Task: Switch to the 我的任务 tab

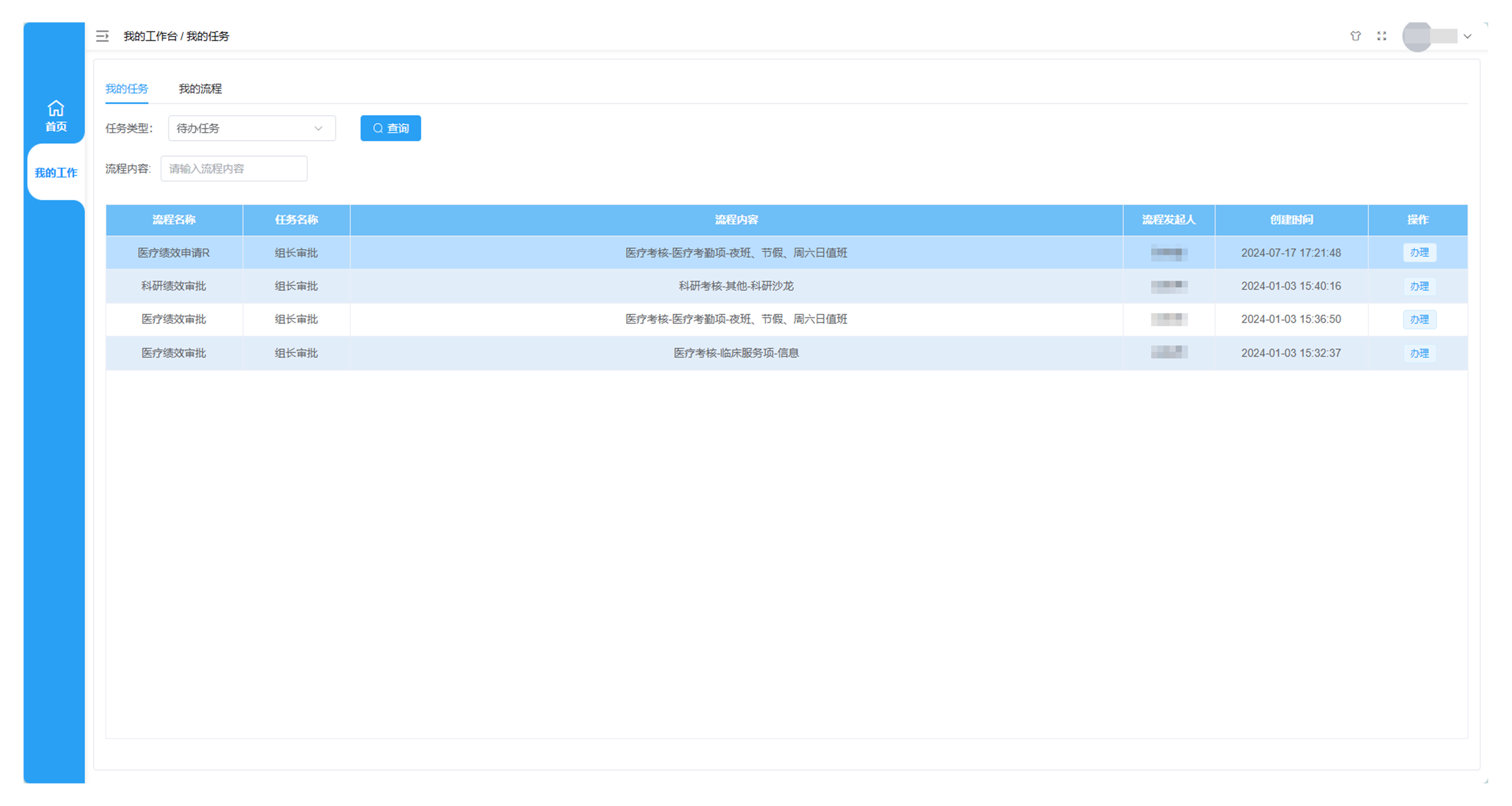Action: [127, 89]
